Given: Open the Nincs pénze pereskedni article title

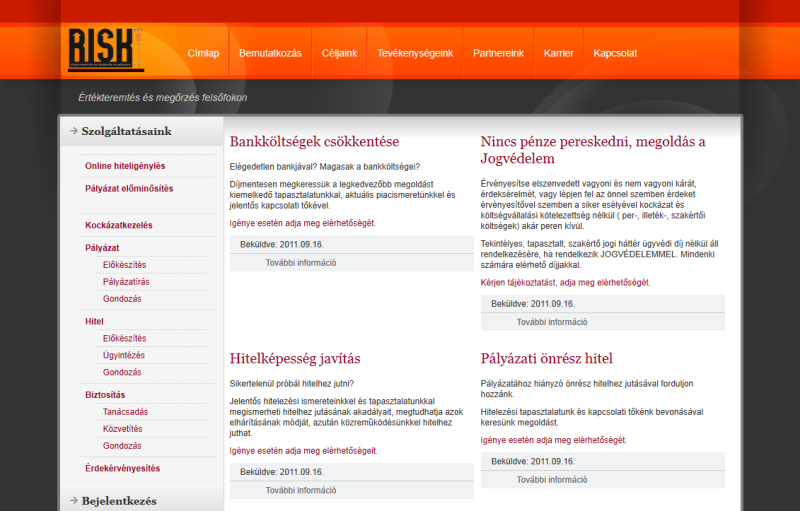Looking at the screenshot, I should click(x=593, y=150).
